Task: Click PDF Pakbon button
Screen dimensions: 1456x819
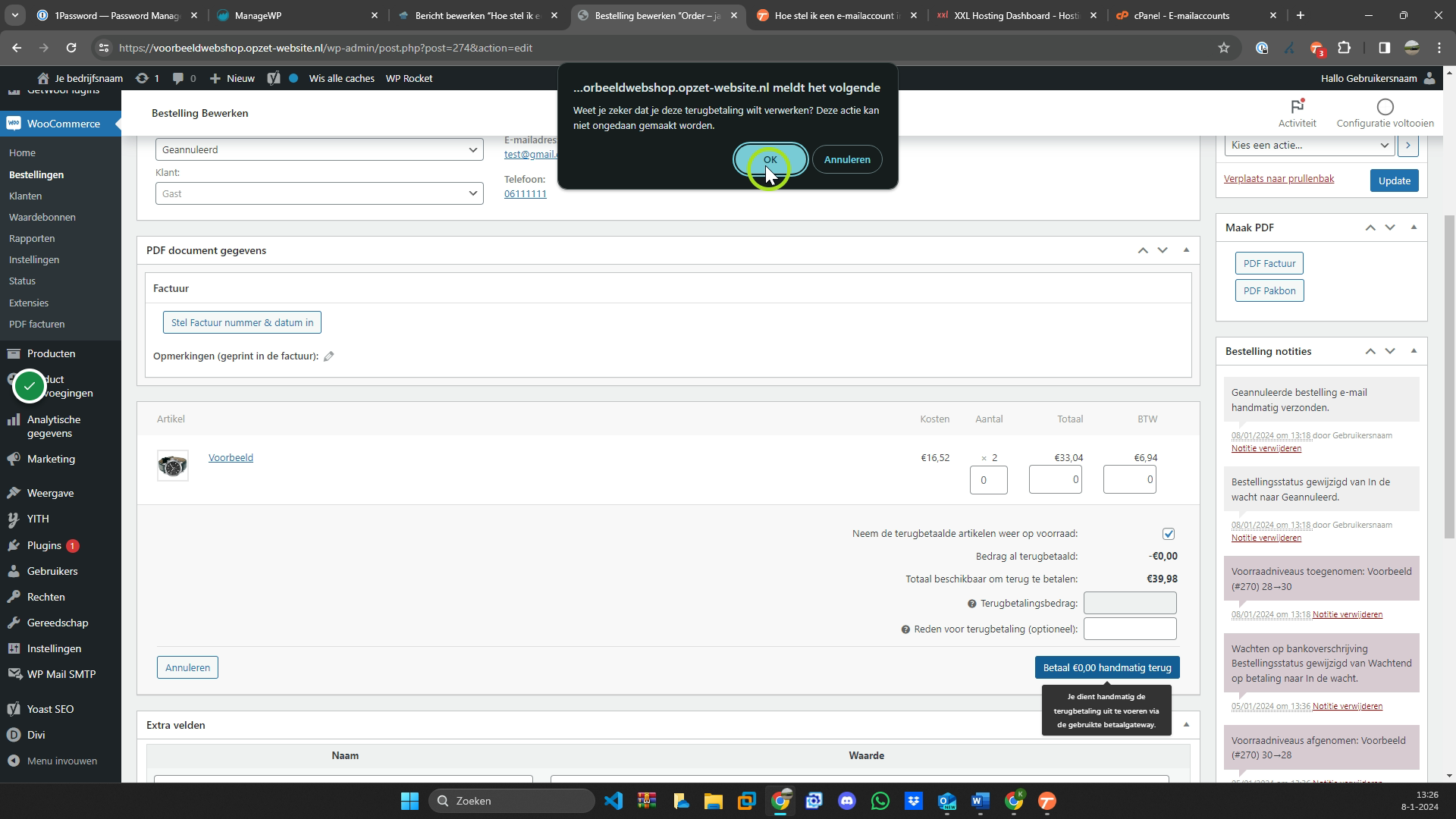Action: pos(1269,290)
